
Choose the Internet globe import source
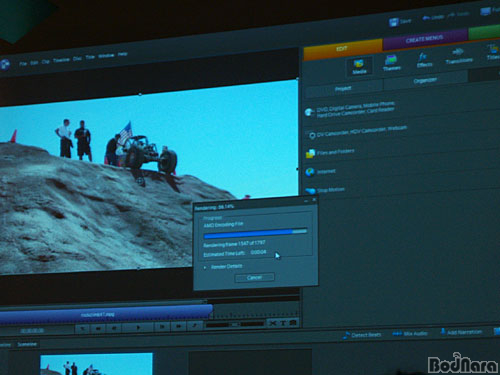pyautogui.click(x=310, y=172)
